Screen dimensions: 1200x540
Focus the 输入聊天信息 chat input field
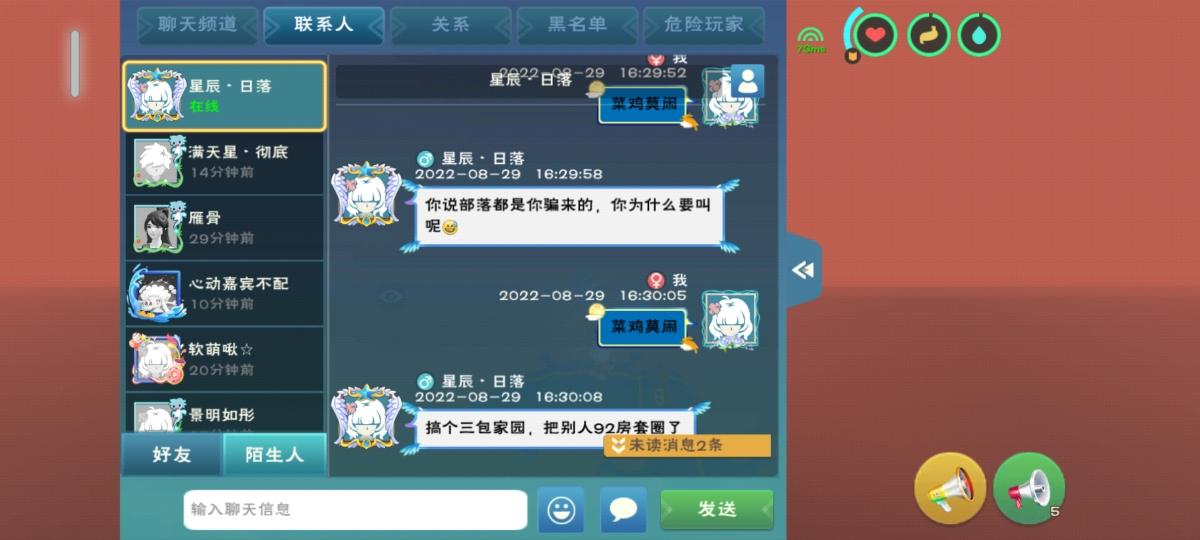coord(355,510)
